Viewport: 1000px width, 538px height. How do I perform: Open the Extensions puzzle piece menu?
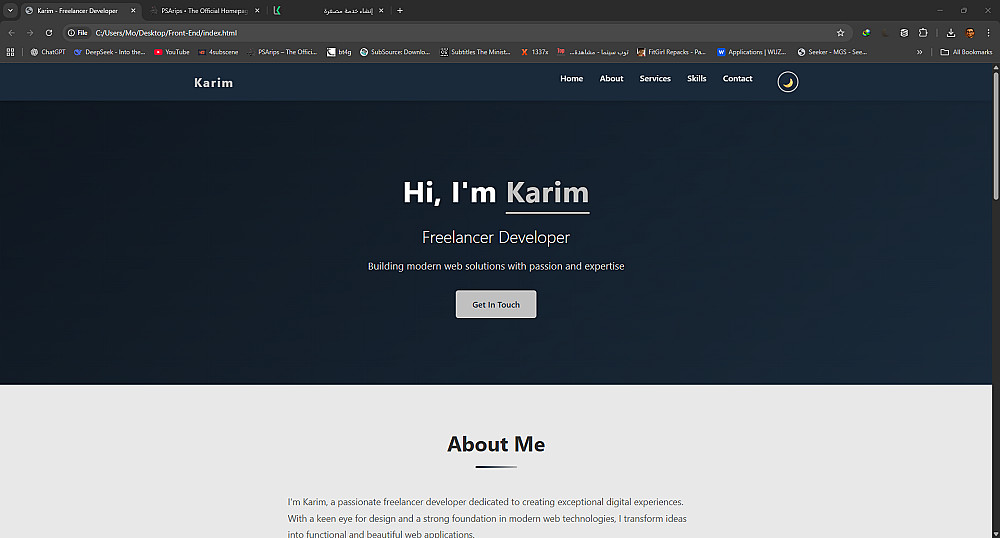click(923, 33)
